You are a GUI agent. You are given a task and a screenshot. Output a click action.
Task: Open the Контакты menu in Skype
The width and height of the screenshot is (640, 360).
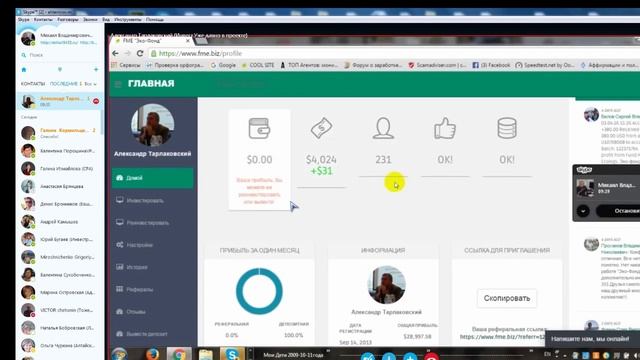(43, 20)
